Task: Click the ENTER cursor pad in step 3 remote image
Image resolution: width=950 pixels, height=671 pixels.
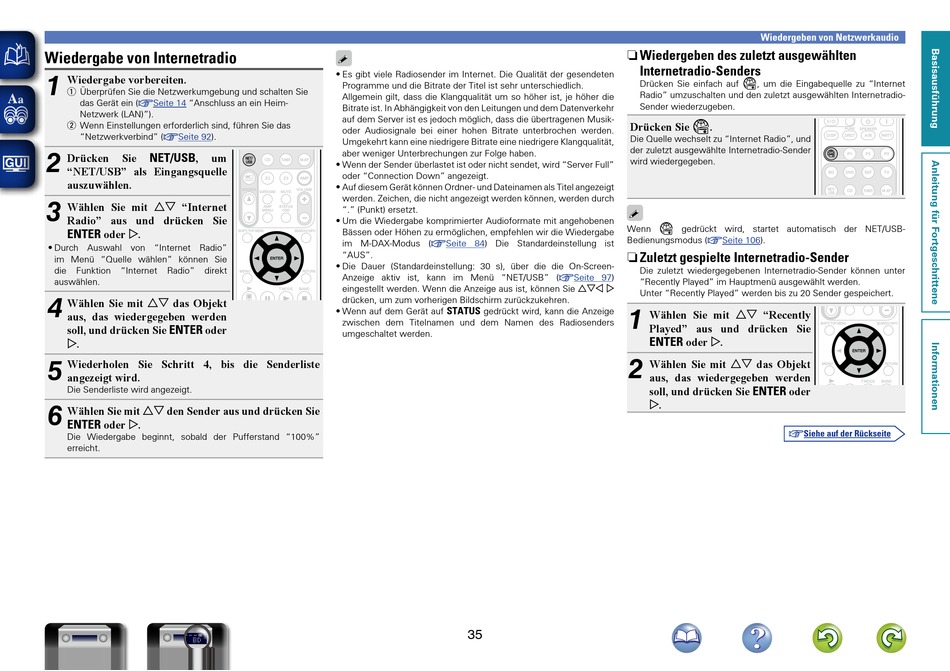Action: click(x=276, y=258)
